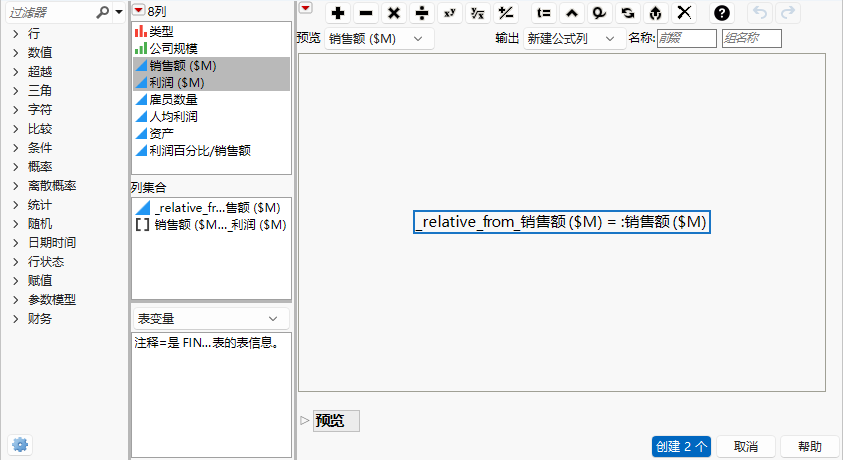Expand the 财务 function category
The height and width of the screenshot is (460, 843).
16,319
